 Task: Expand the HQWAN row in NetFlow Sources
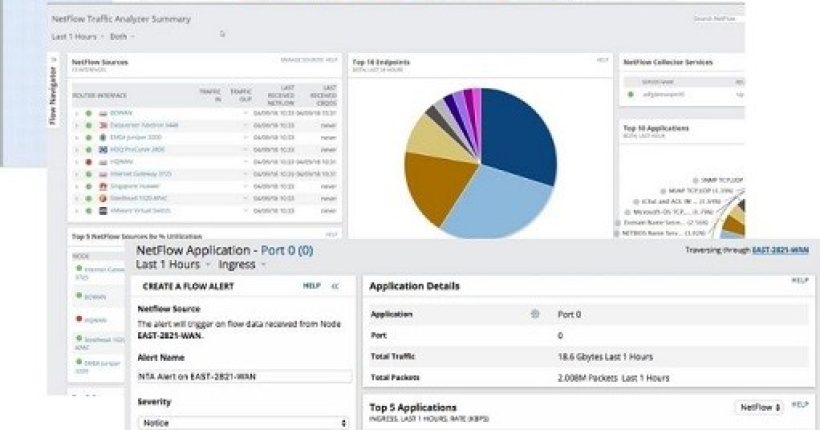(x=77, y=162)
